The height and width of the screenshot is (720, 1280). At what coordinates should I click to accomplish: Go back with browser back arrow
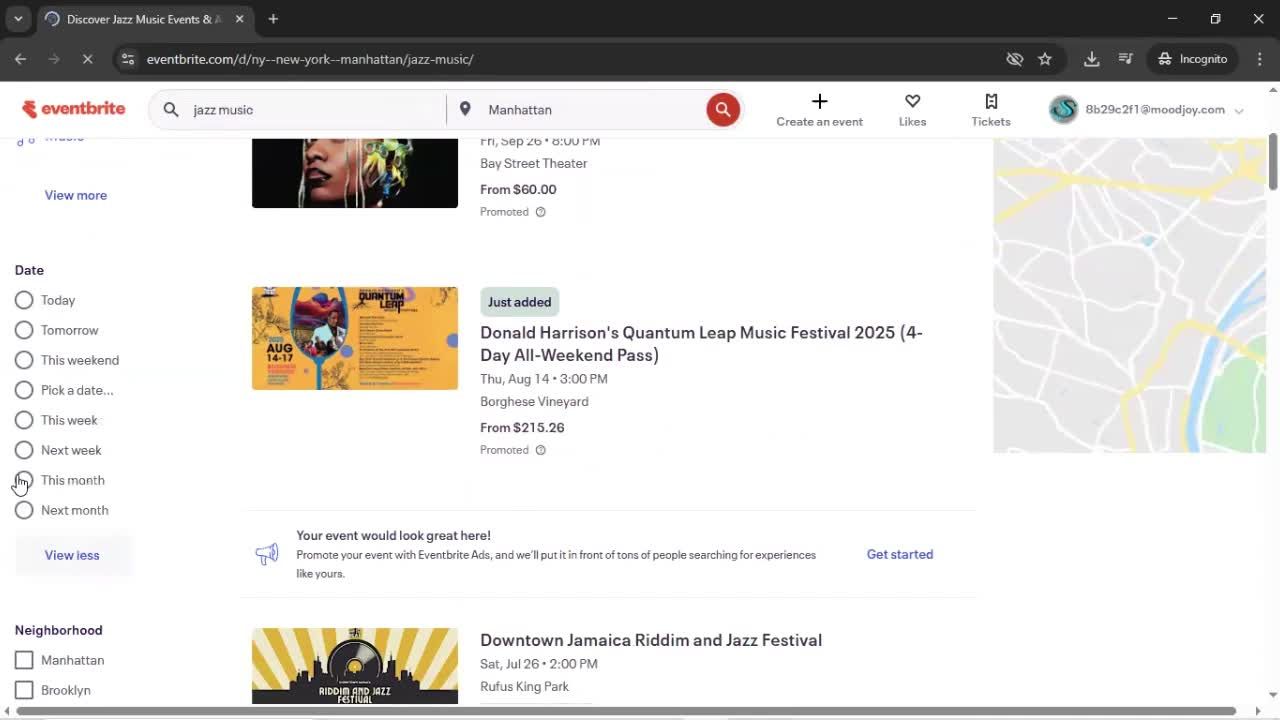click(x=20, y=59)
